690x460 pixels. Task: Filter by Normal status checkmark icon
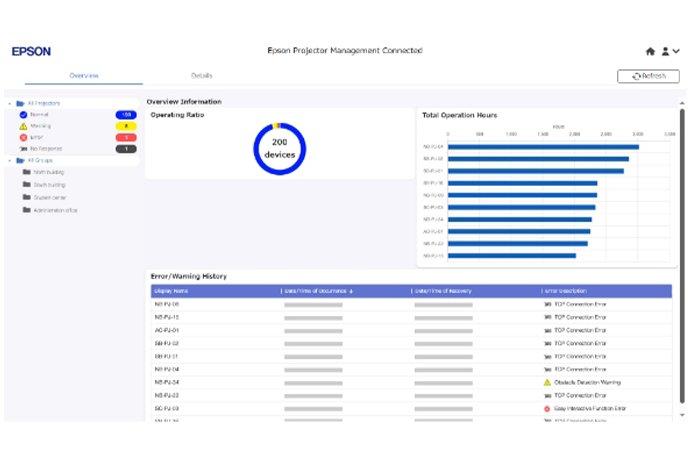[x=22, y=115]
